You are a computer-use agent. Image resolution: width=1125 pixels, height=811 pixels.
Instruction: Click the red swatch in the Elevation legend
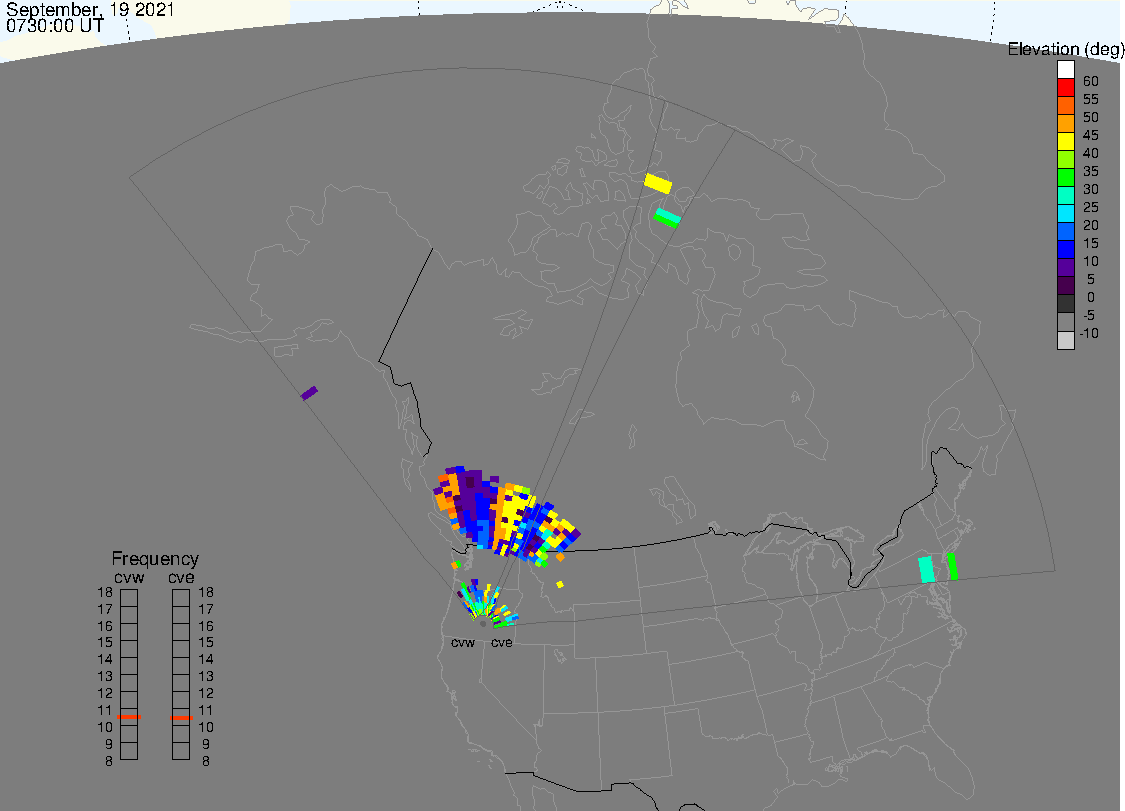(1065, 88)
